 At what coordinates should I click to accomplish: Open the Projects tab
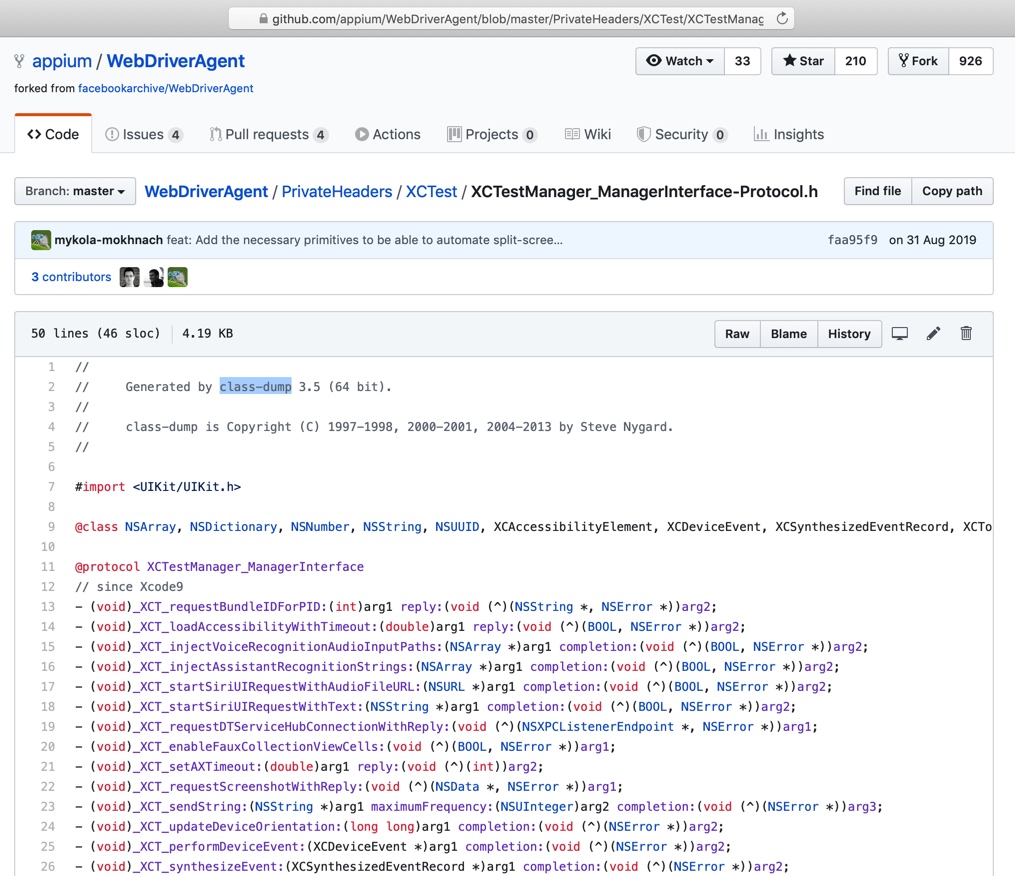(x=492, y=134)
